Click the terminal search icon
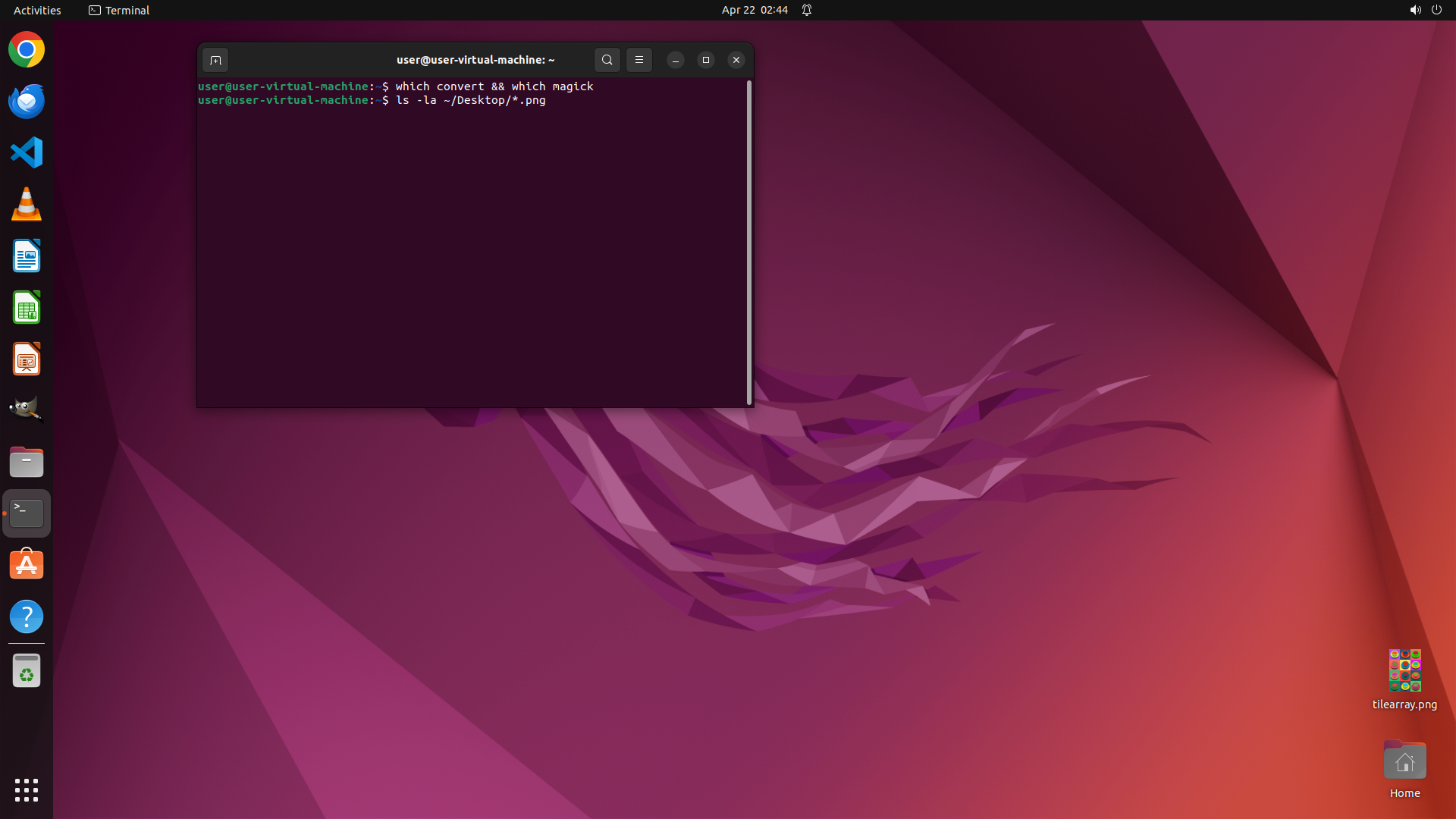The image size is (1456, 819). point(607,60)
